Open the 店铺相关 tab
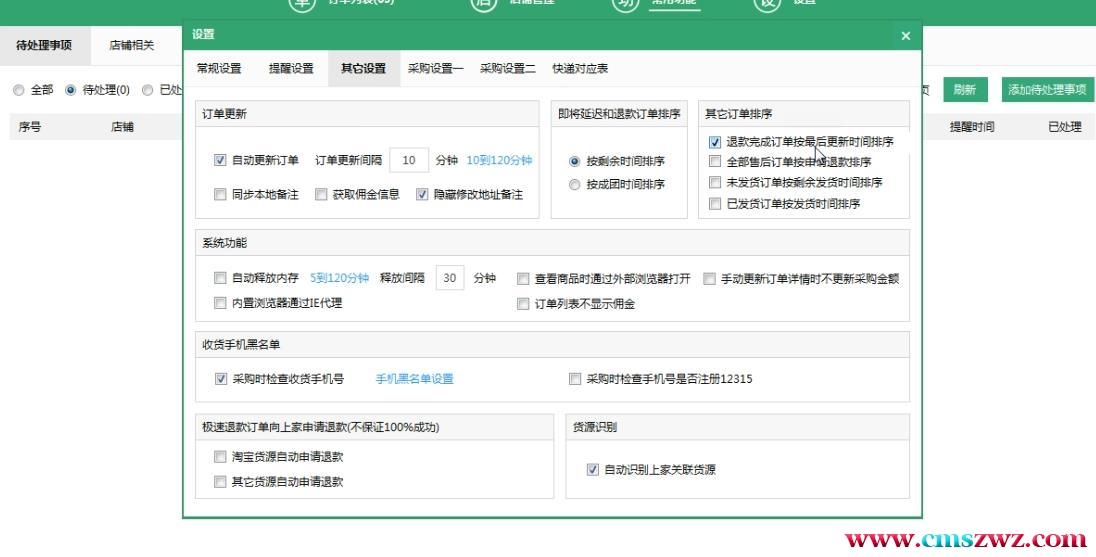Screen dimensions: 1096x557 pos(131,46)
